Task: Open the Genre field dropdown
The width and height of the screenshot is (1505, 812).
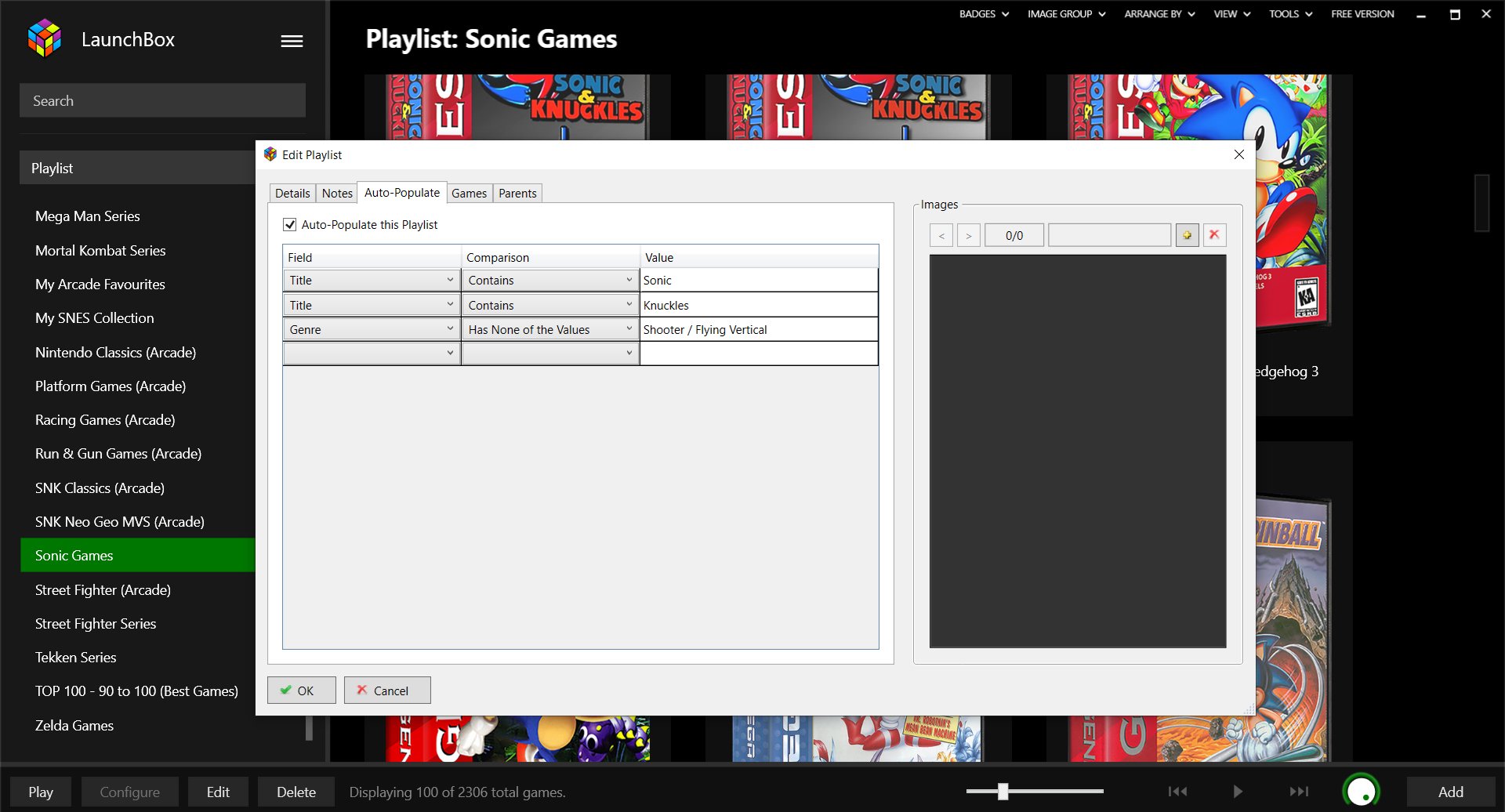Action: [x=372, y=329]
